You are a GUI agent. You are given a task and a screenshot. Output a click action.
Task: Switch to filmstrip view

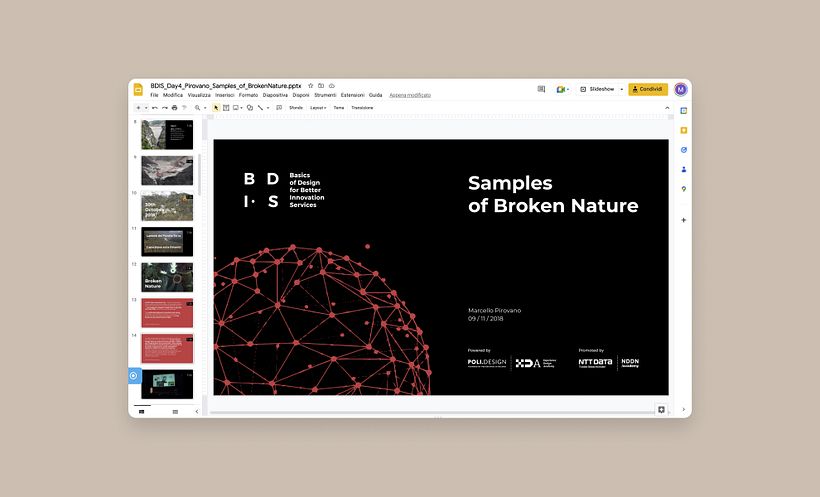click(142, 412)
